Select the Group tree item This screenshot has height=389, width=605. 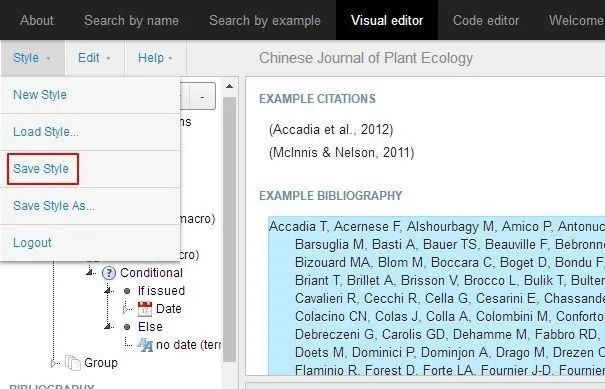click(101, 363)
